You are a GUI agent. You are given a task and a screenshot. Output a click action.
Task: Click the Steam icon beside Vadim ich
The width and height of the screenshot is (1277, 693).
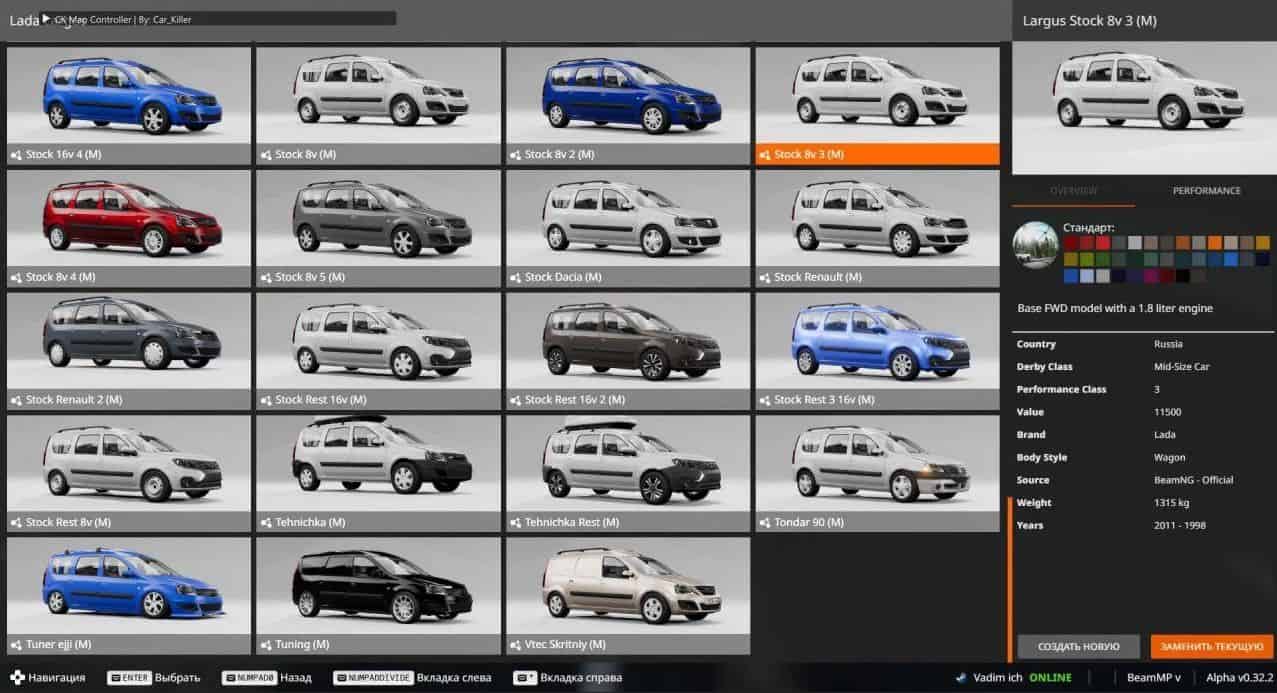[x=960, y=678]
